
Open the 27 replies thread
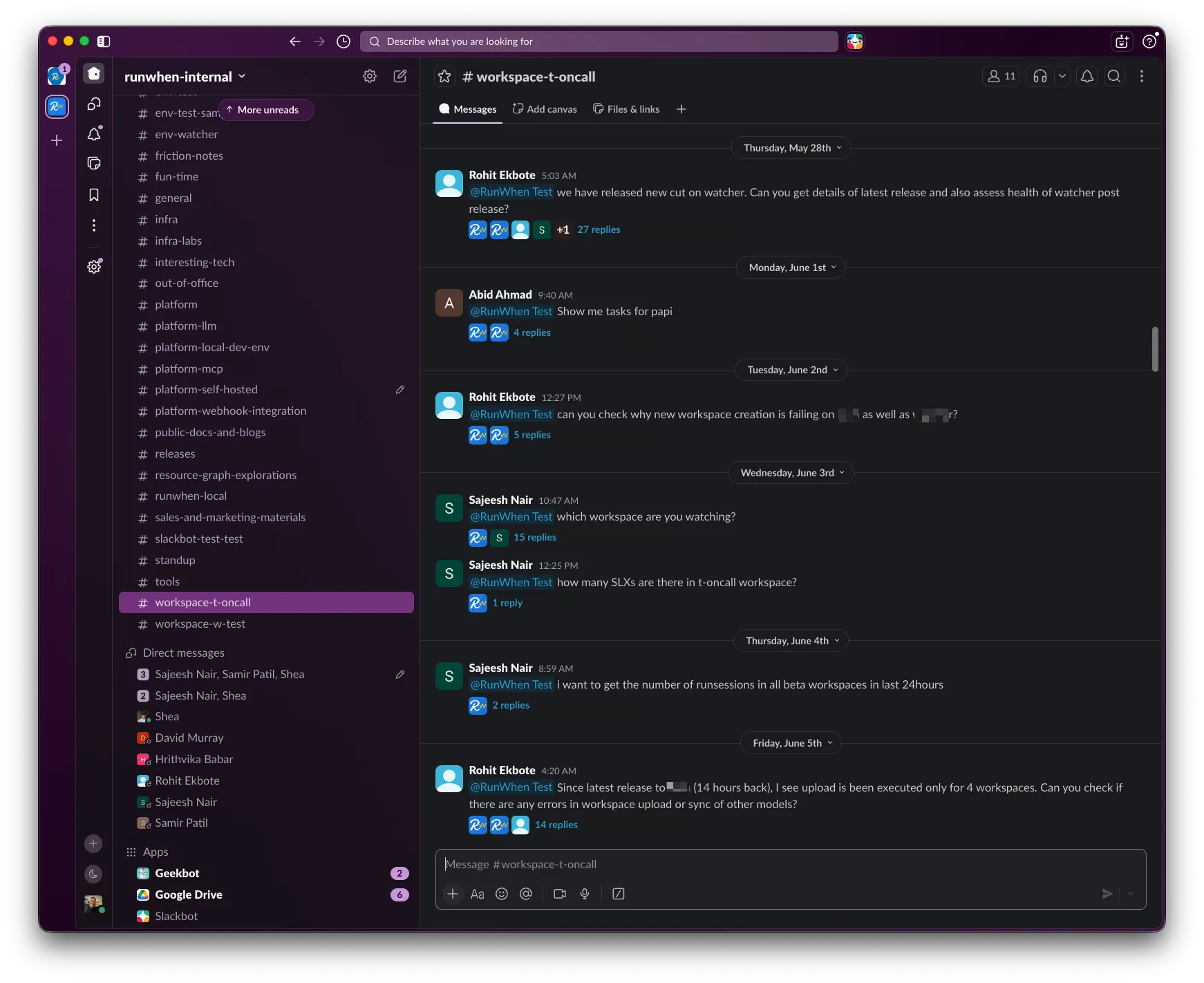(599, 230)
